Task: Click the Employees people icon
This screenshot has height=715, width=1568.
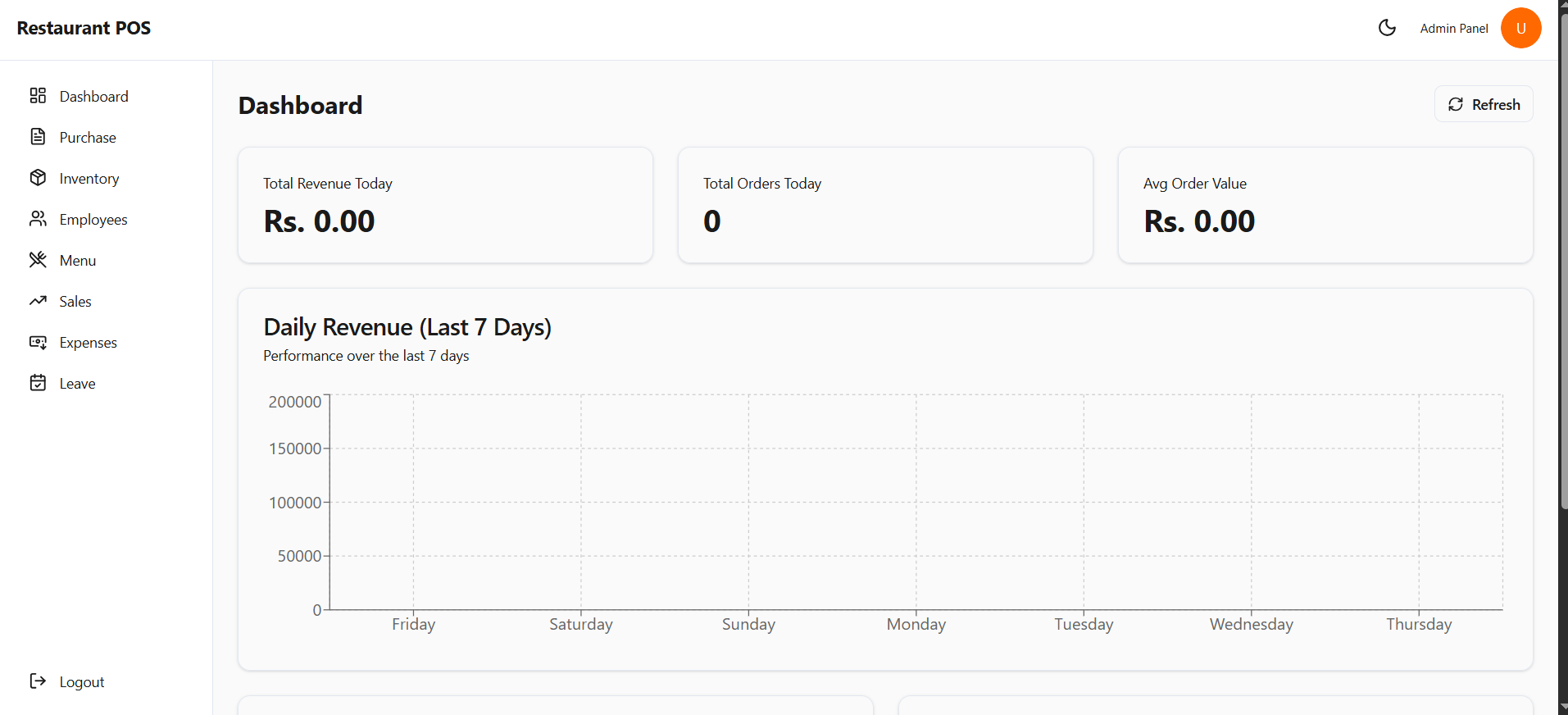Action: coord(38,219)
